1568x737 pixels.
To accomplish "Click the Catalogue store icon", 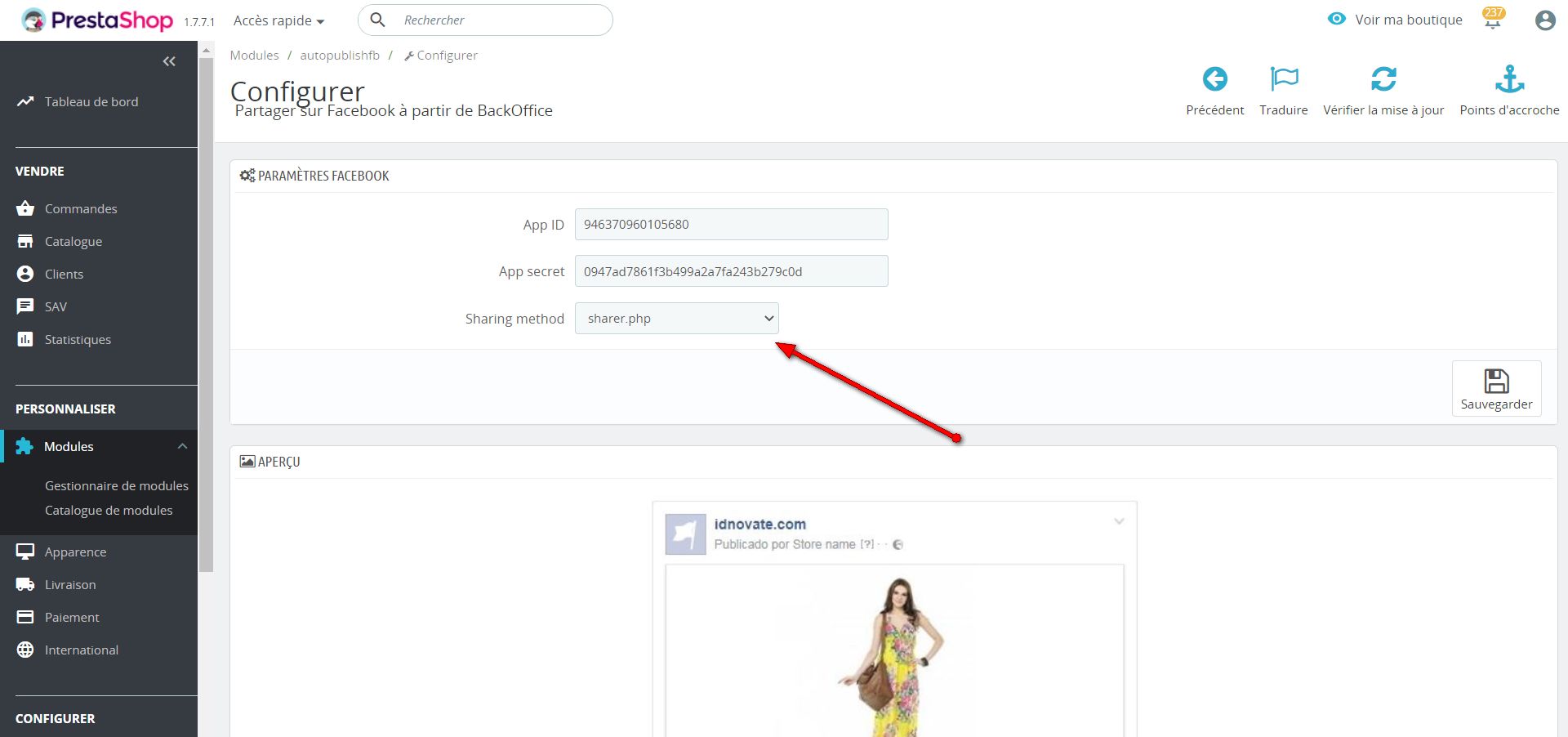I will (x=25, y=241).
